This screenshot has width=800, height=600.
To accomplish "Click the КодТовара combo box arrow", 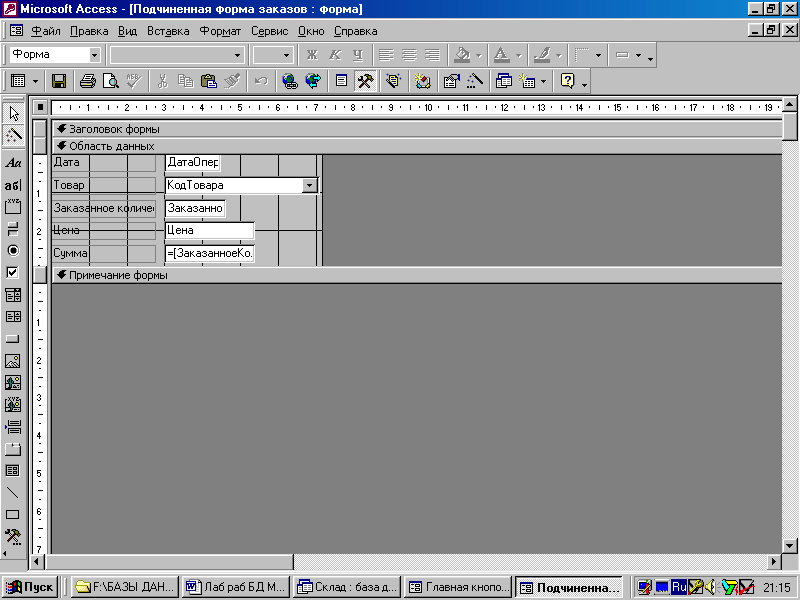I will (x=309, y=185).
